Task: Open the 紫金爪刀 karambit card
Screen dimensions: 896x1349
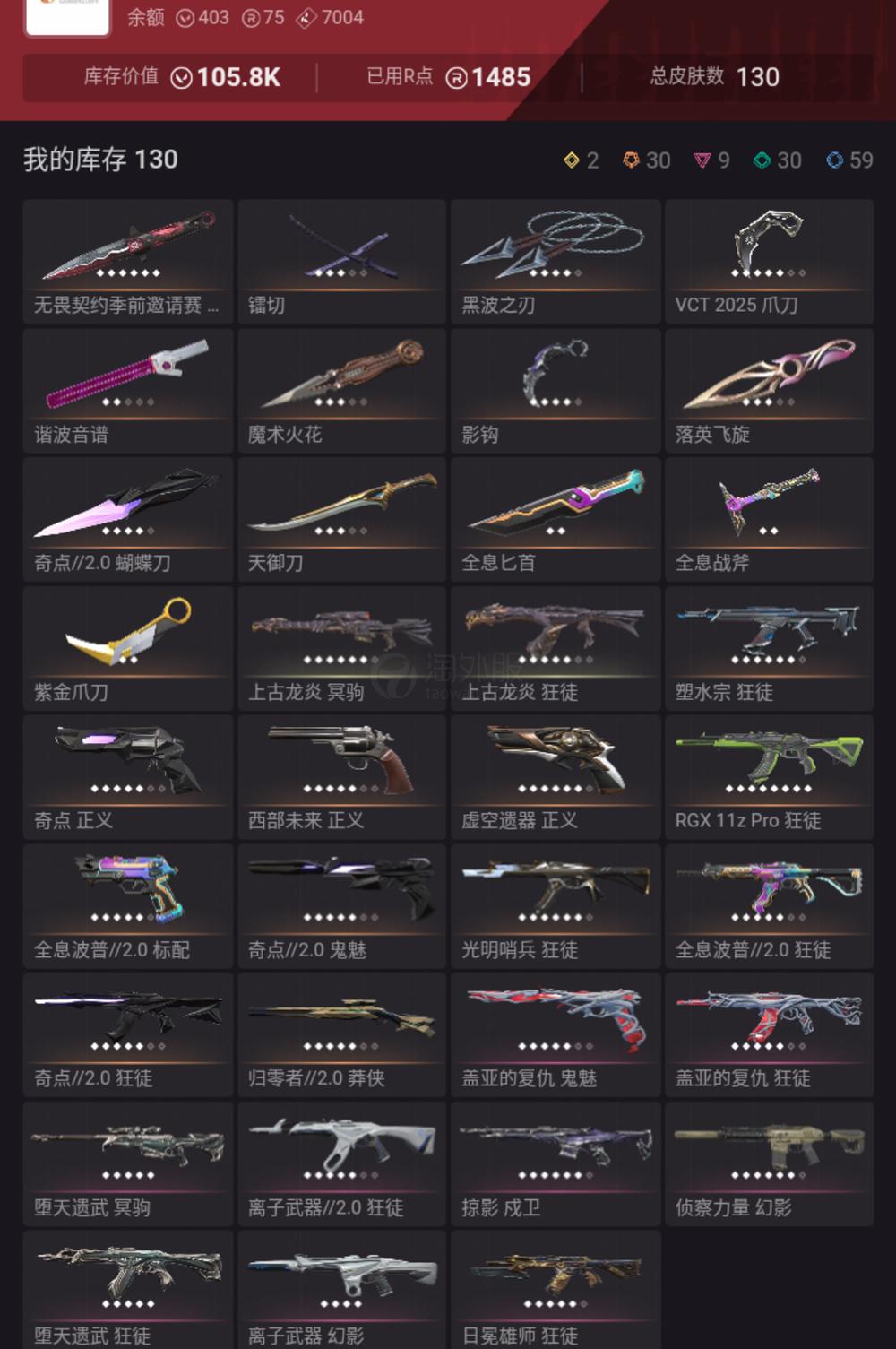Action: point(128,648)
